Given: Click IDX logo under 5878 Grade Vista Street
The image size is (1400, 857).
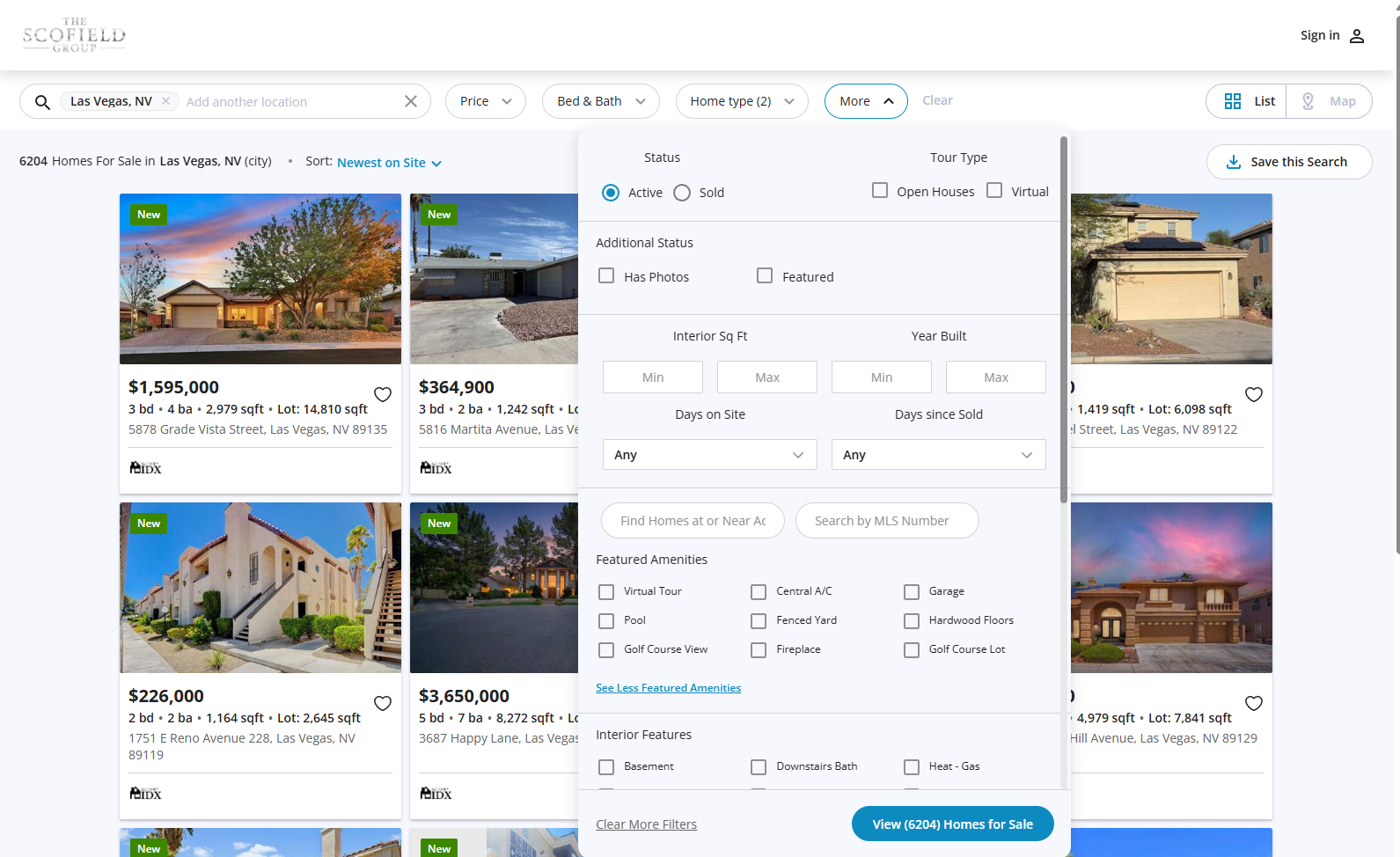Looking at the screenshot, I should pos(146,467).
